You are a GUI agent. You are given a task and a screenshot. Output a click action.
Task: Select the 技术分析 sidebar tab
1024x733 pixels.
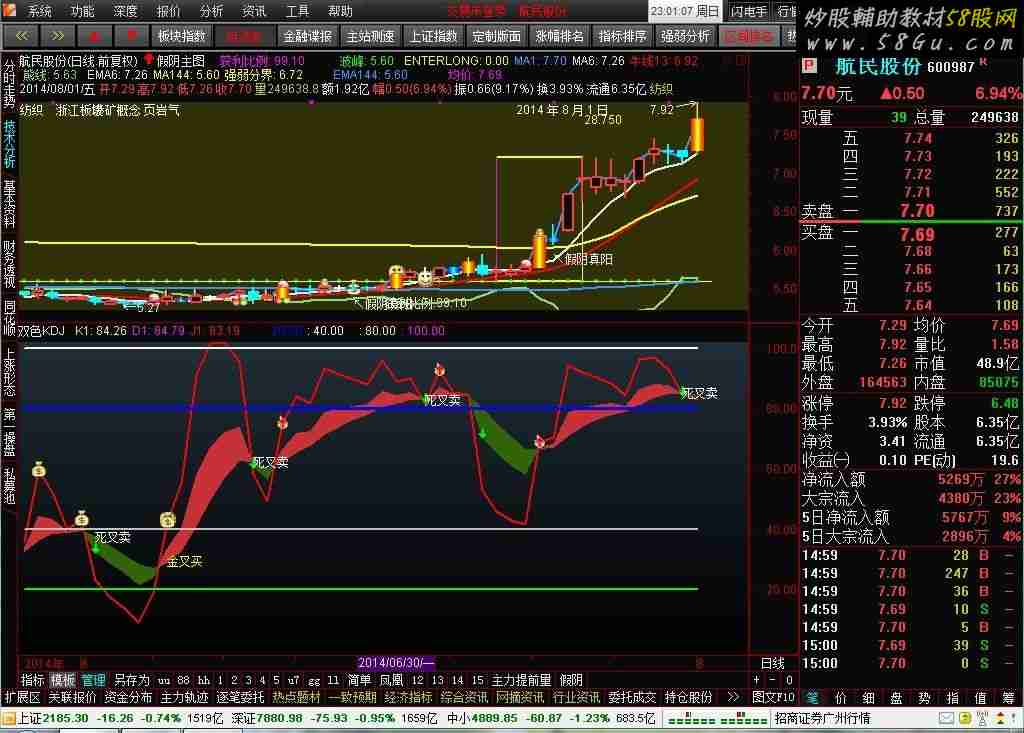click(x=9, y=144)
